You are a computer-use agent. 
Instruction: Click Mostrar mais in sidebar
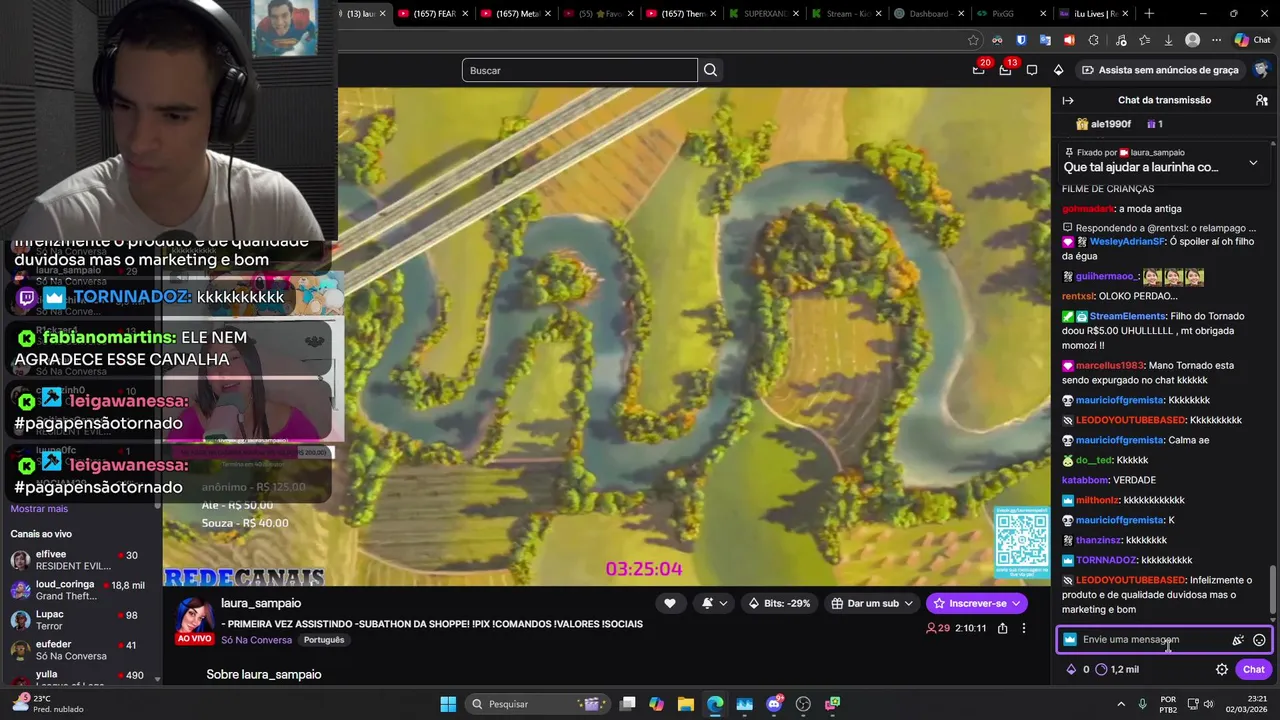[x=39, y=509]
